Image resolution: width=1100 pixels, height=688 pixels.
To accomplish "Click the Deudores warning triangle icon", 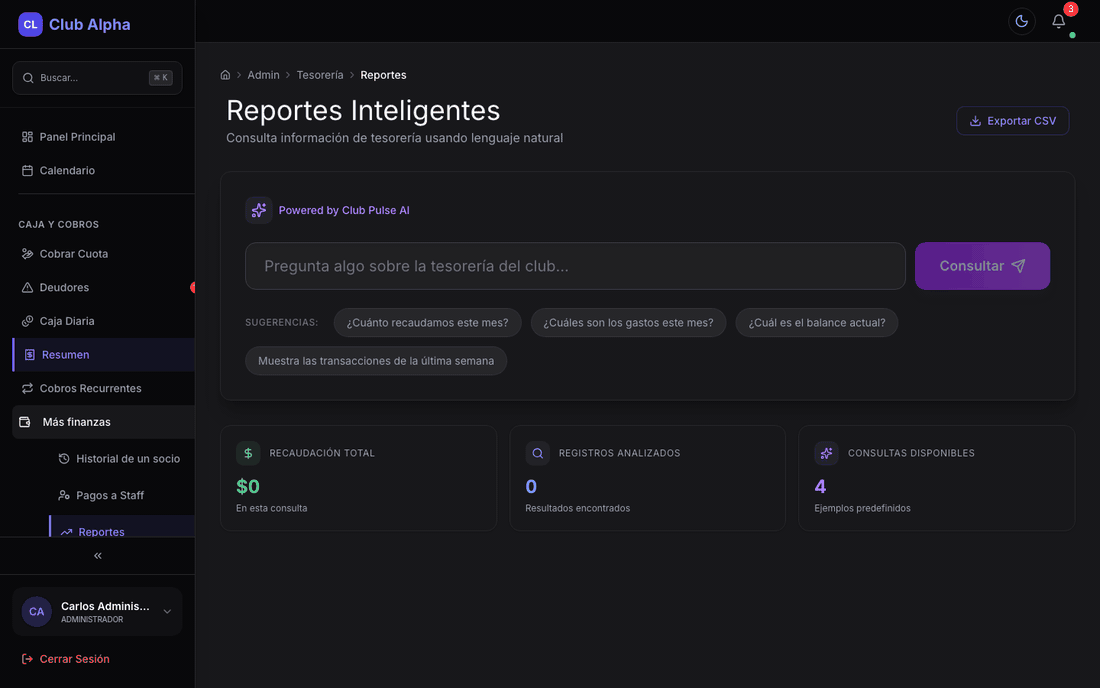I will point(27,288).
